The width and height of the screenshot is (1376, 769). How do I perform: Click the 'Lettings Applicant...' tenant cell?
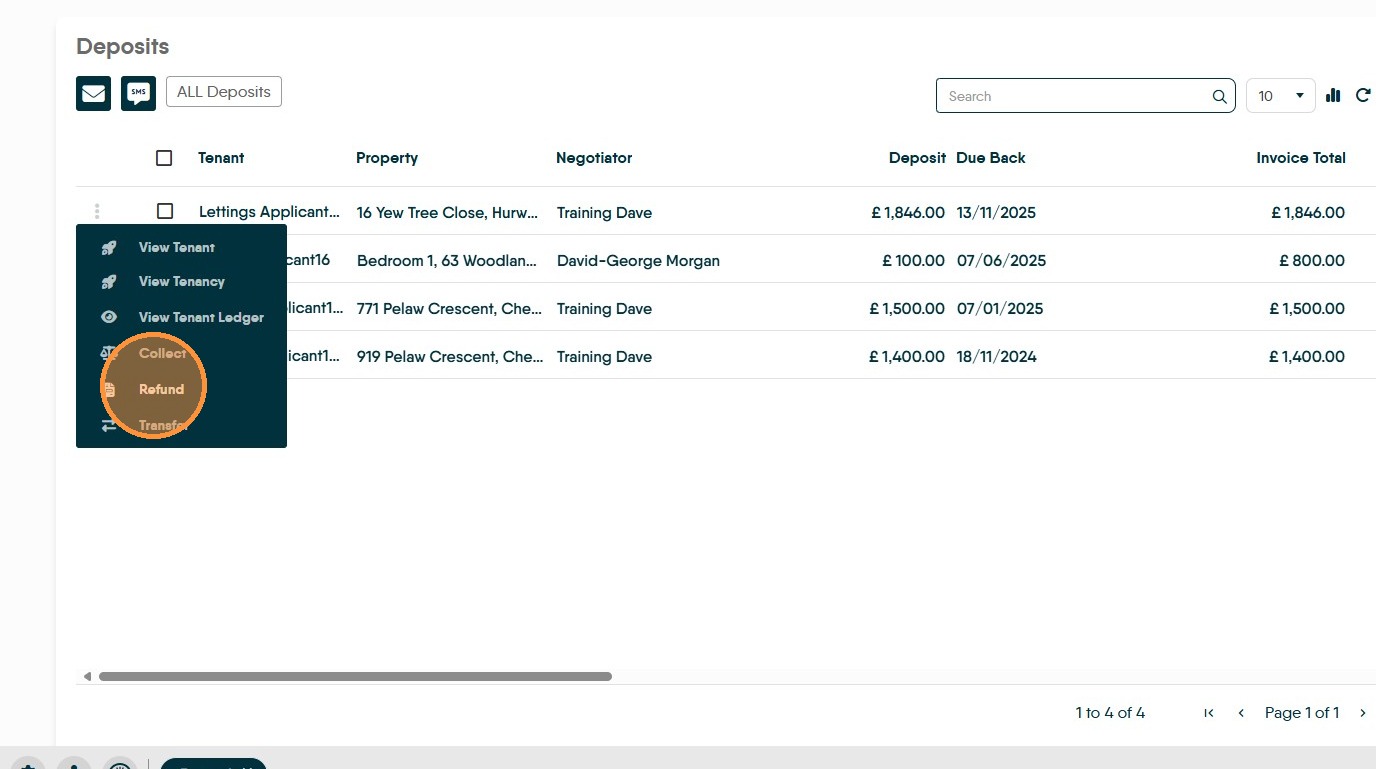click(x=269, y=212)
